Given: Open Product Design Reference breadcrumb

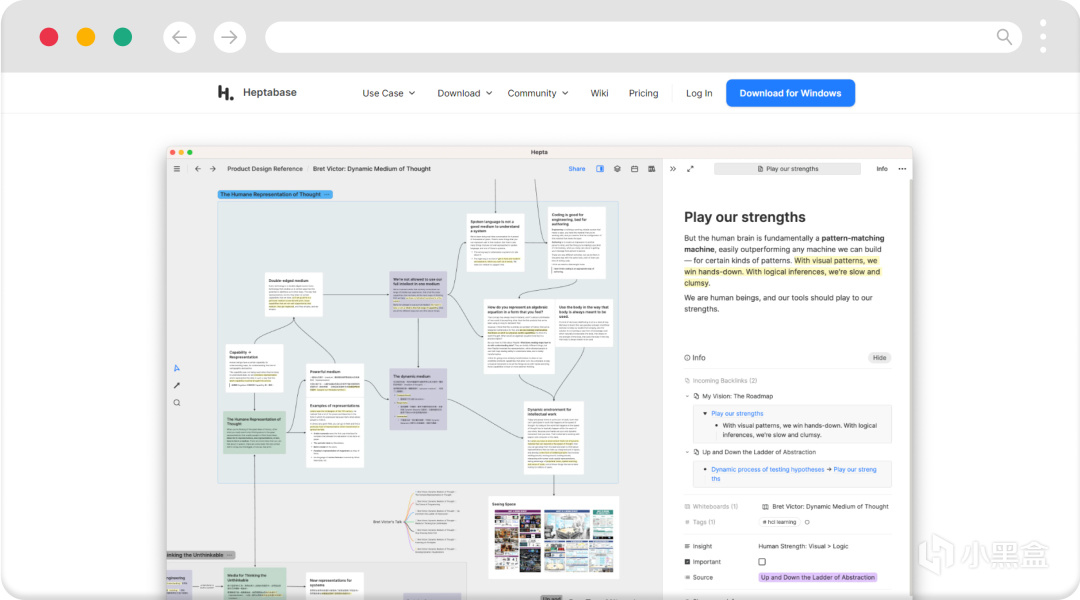Looking at the screenshot, I should 264,169.
